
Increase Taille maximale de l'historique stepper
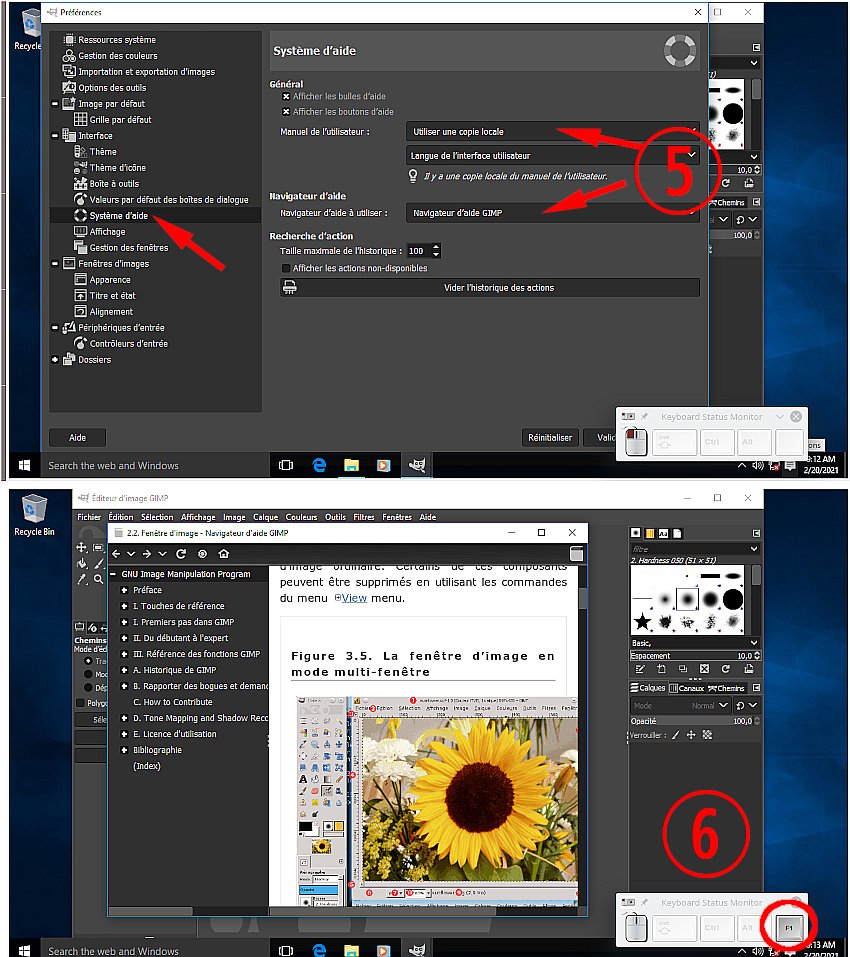click(x=436, y=247)
